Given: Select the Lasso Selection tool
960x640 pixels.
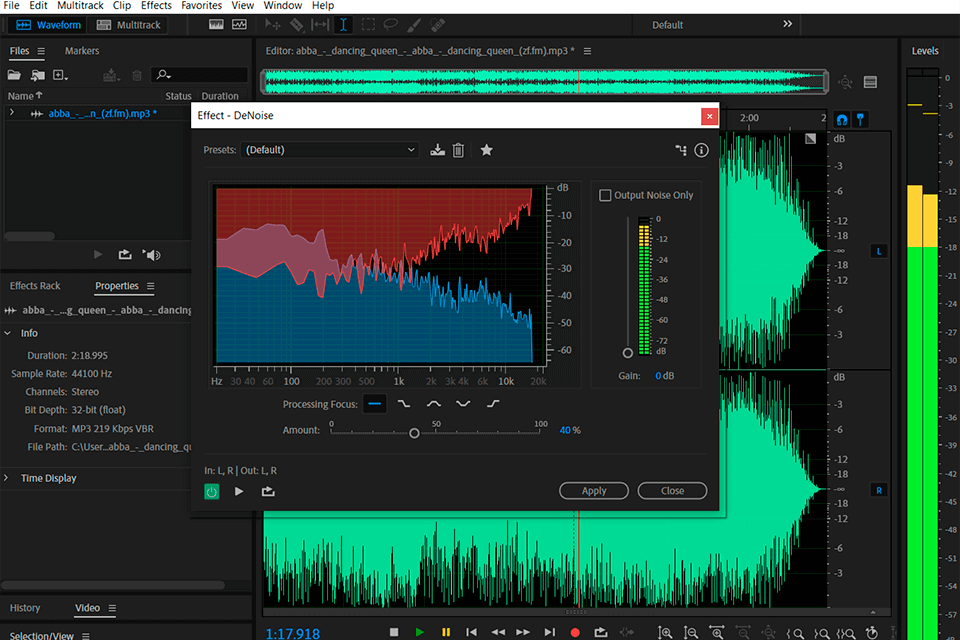Looking at the screenshot, I should [x=390, y=25].
